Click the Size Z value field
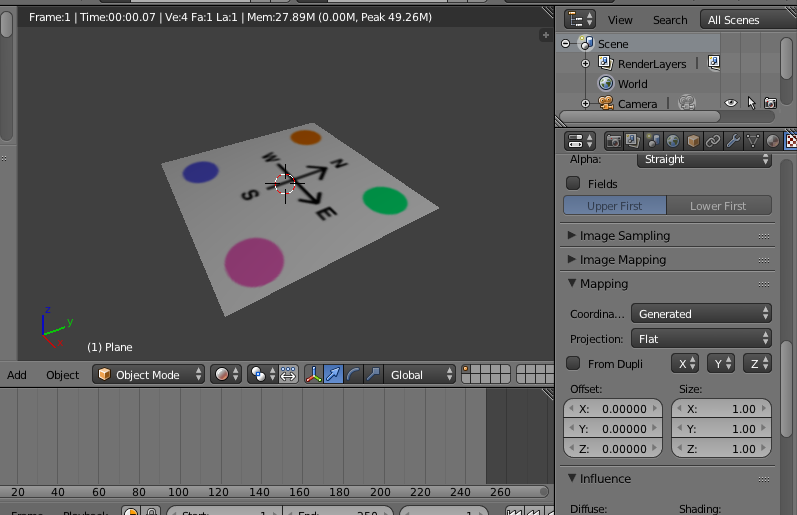This screenshot has height=515, width=797. [721, 448]
